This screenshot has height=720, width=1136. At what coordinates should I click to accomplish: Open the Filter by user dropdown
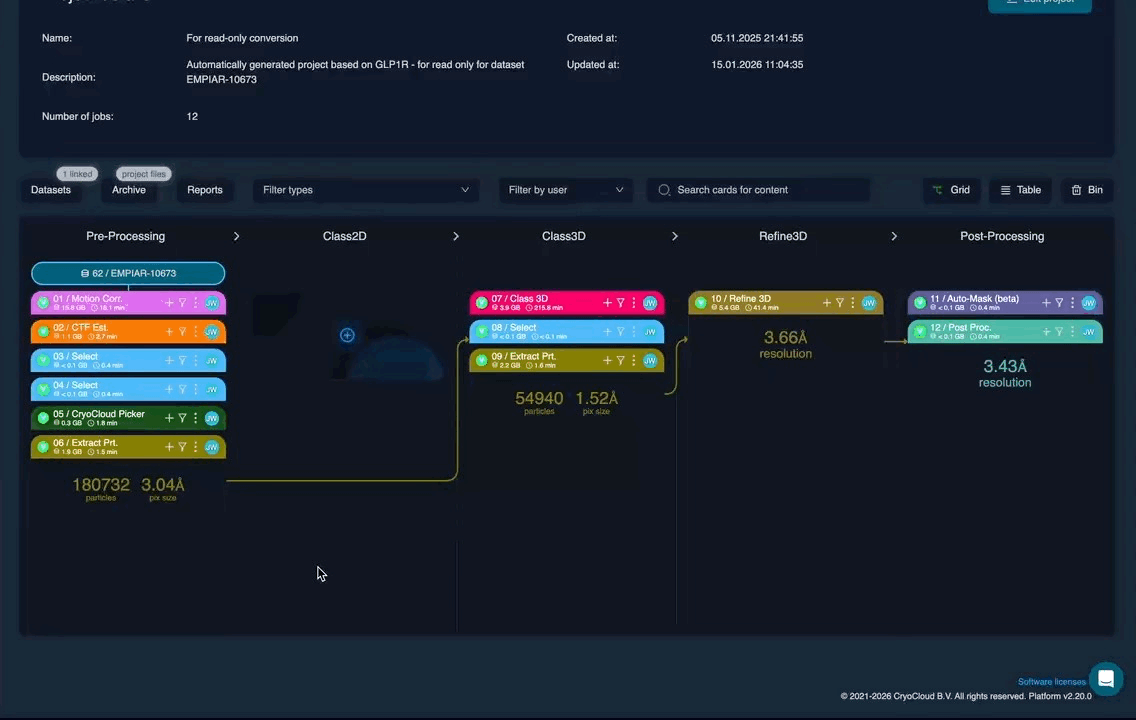pyautogui.click(x=565, y=190)
